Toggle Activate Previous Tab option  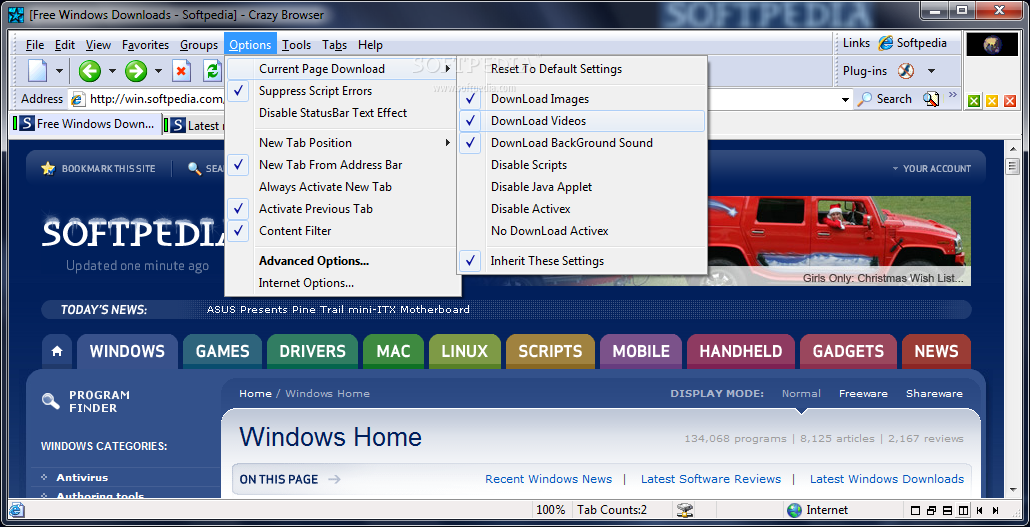click(342, 209)
